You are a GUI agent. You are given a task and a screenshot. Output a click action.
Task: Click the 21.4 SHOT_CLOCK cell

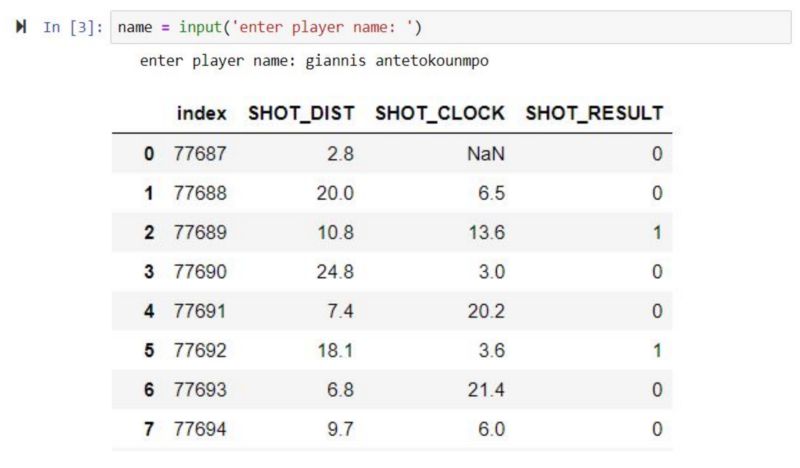tap(486, 389)
